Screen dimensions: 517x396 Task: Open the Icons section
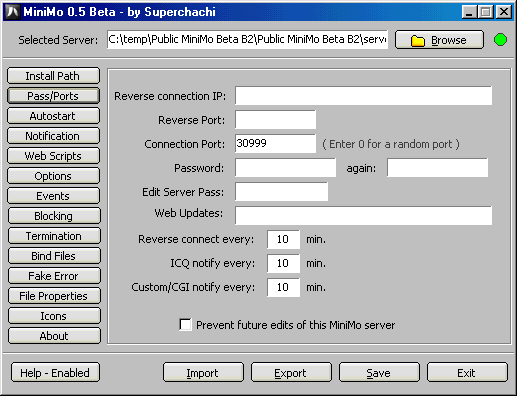[54, 316]
